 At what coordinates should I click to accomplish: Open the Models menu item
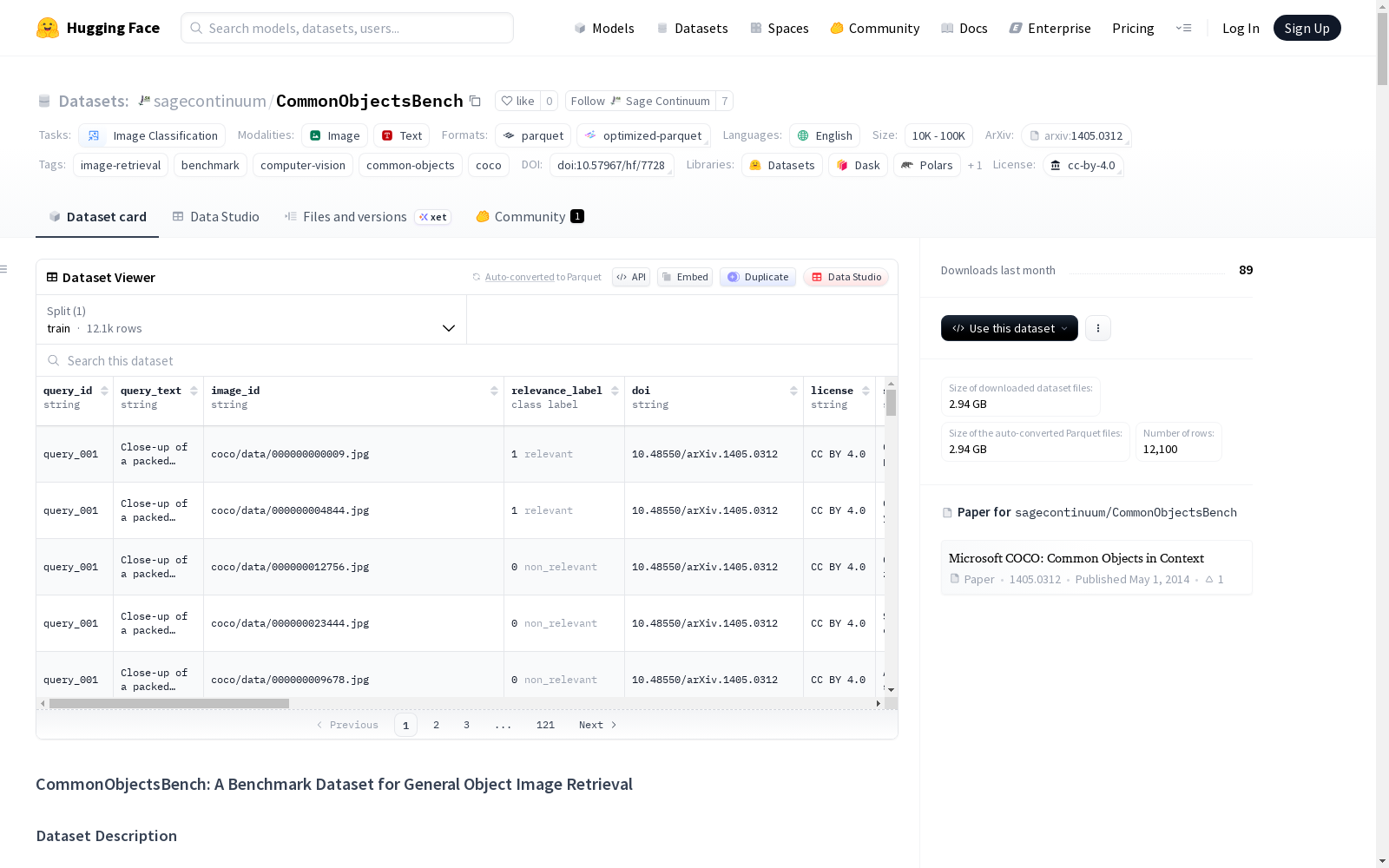click(x=604, y=28)
